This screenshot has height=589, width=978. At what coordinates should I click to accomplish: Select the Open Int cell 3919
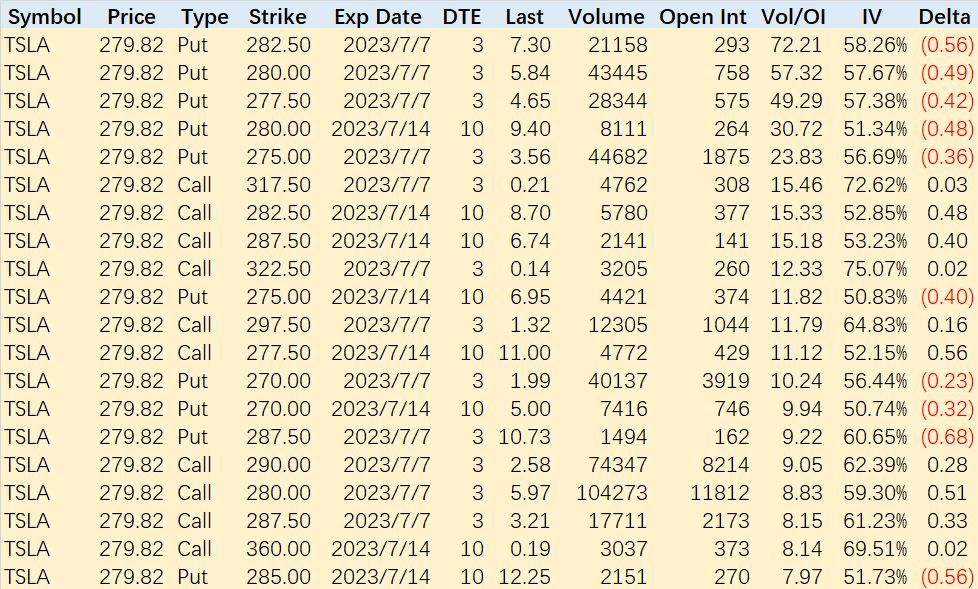(726, 381)
